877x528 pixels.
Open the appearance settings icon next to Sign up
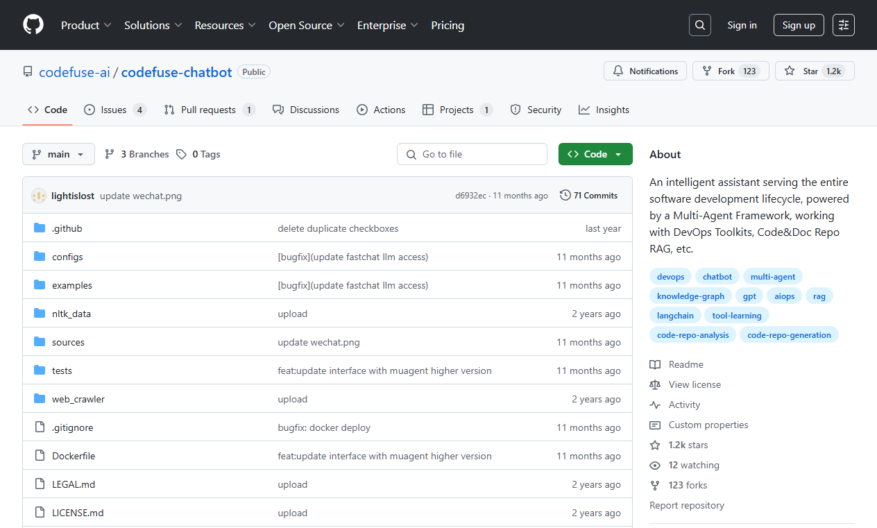tap(843, 25)
